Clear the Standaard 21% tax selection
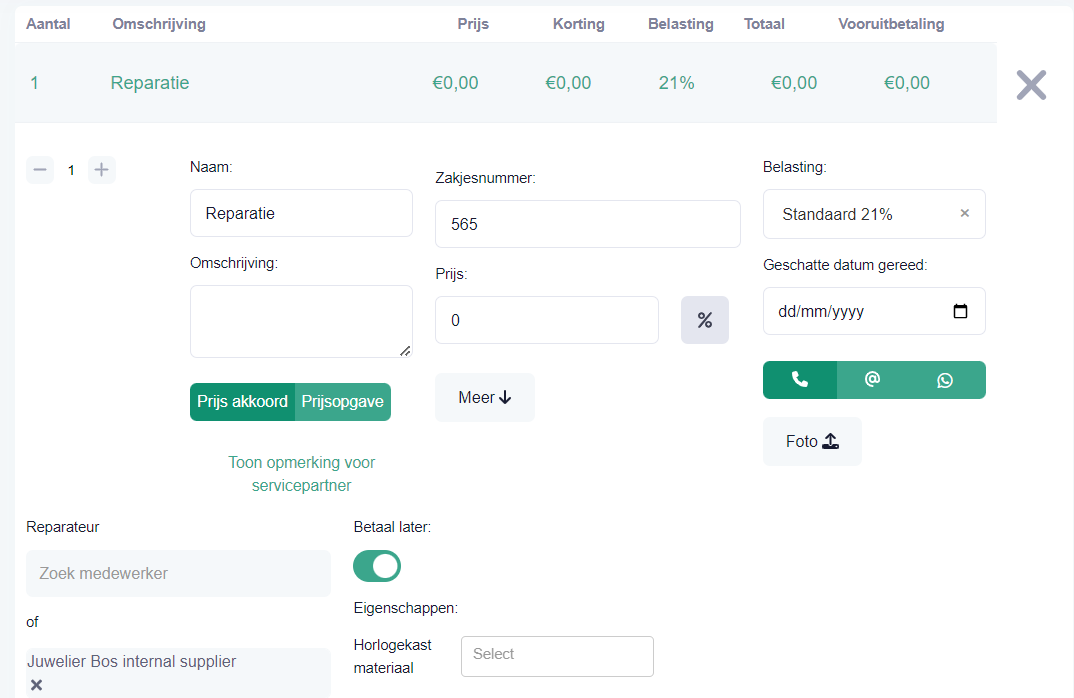The image size is (1074, 698). pyautogui.click(x=964, y=214)
